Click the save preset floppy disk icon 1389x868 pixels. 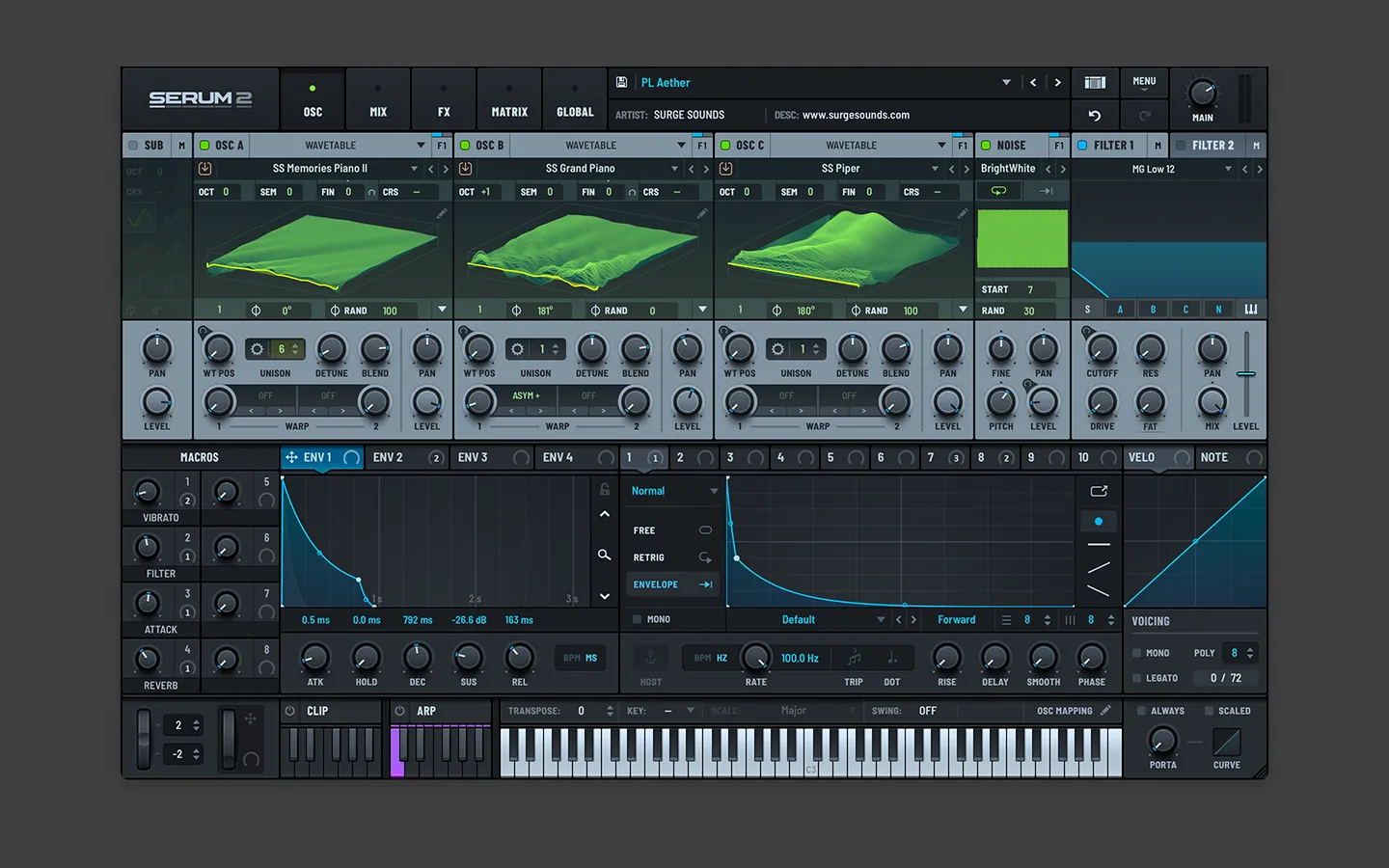point(622,83)
